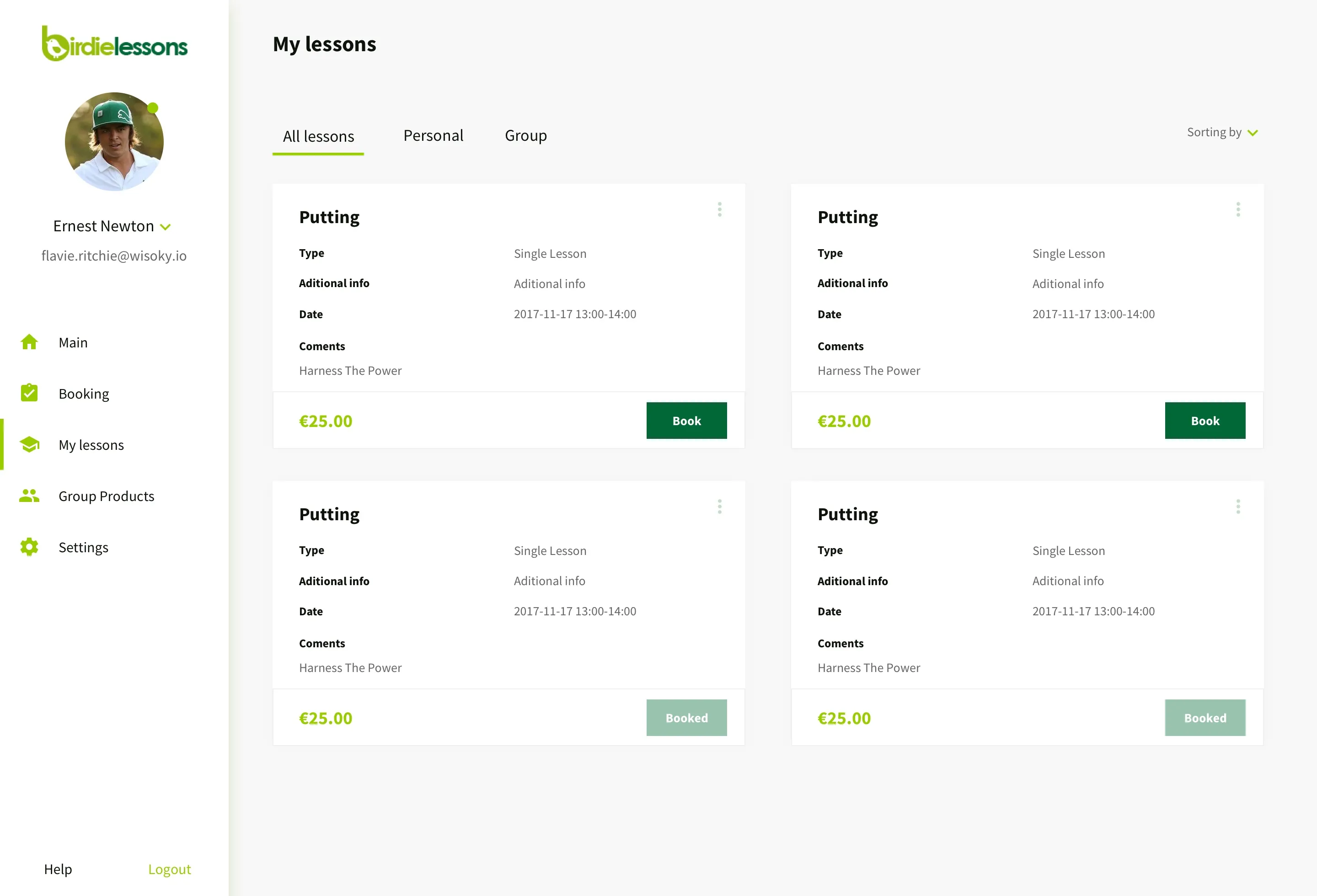Book the top-left Putting lesson
The image size is (1317, 896).
(x=686, y=421)
